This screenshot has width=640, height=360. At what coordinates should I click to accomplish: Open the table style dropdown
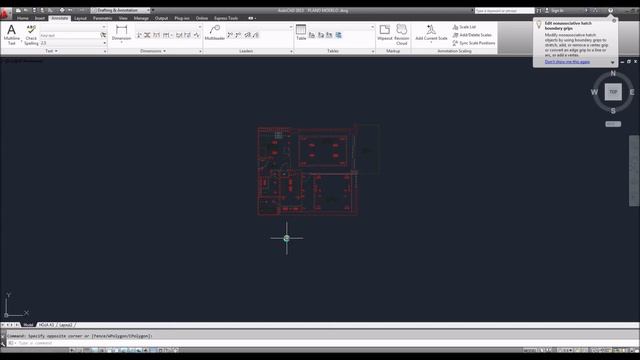372,27
